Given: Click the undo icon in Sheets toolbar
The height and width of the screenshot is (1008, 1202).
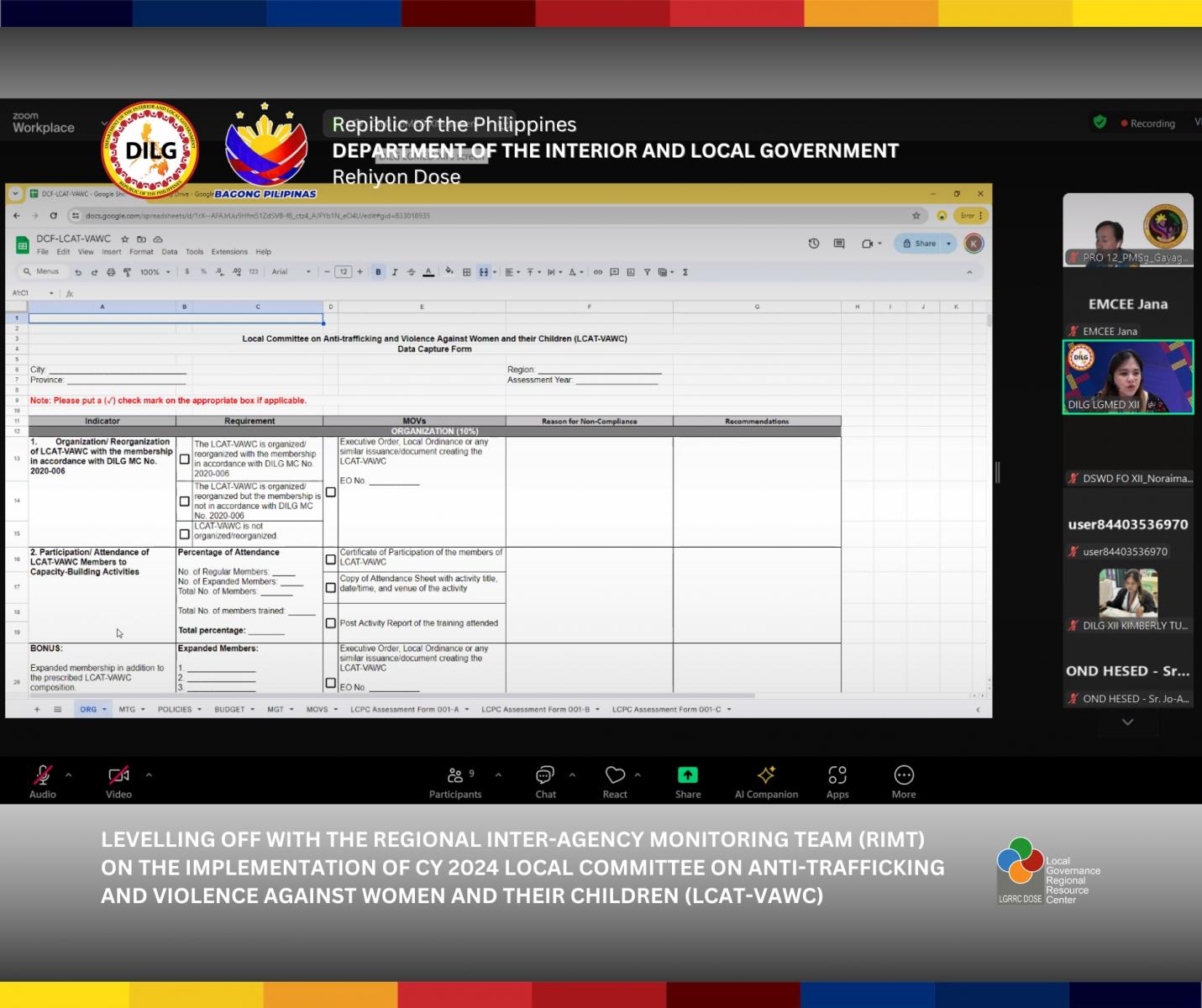Looking at the screenshot, I should pos(78,272).
